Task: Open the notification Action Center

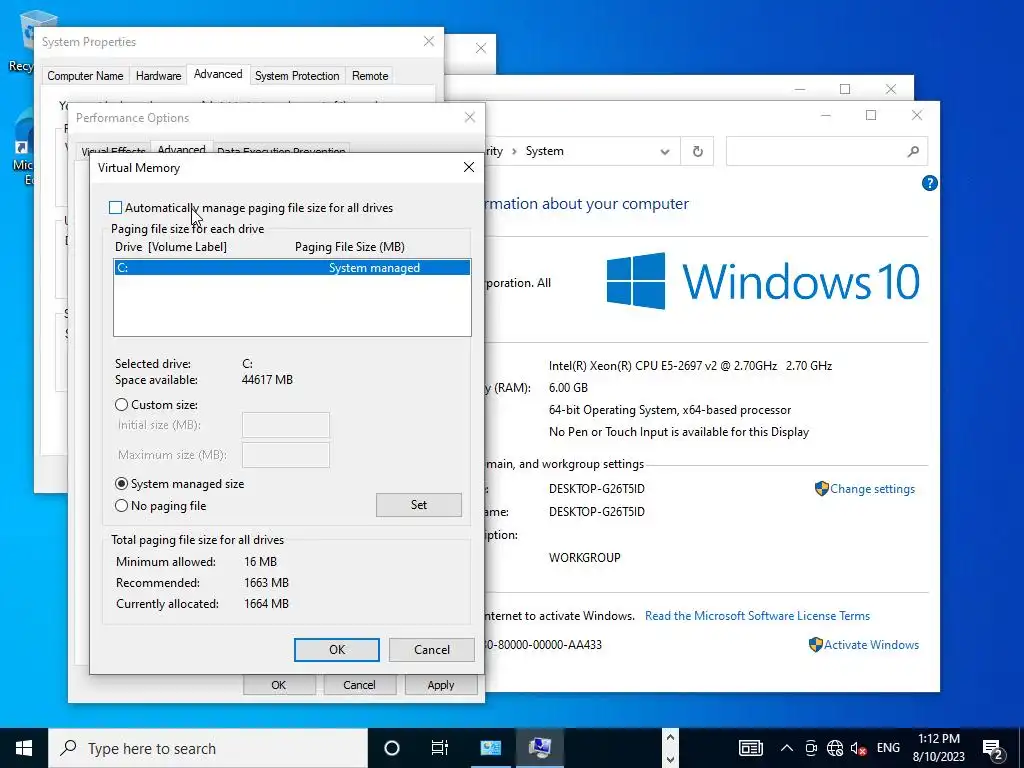Action: pos(993,748)
